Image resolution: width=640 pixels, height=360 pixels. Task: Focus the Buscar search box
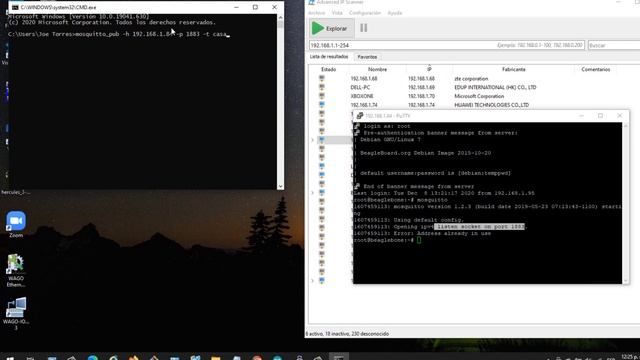(614, 45)
